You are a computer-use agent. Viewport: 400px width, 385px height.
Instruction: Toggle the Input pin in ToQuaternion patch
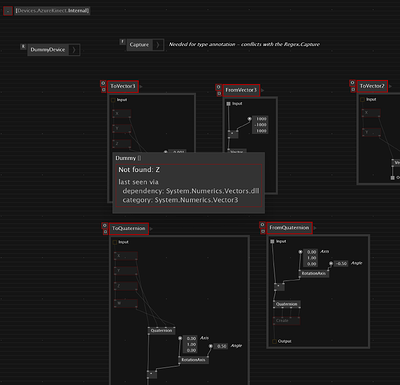pyautogui.click(x=115, y=242)
